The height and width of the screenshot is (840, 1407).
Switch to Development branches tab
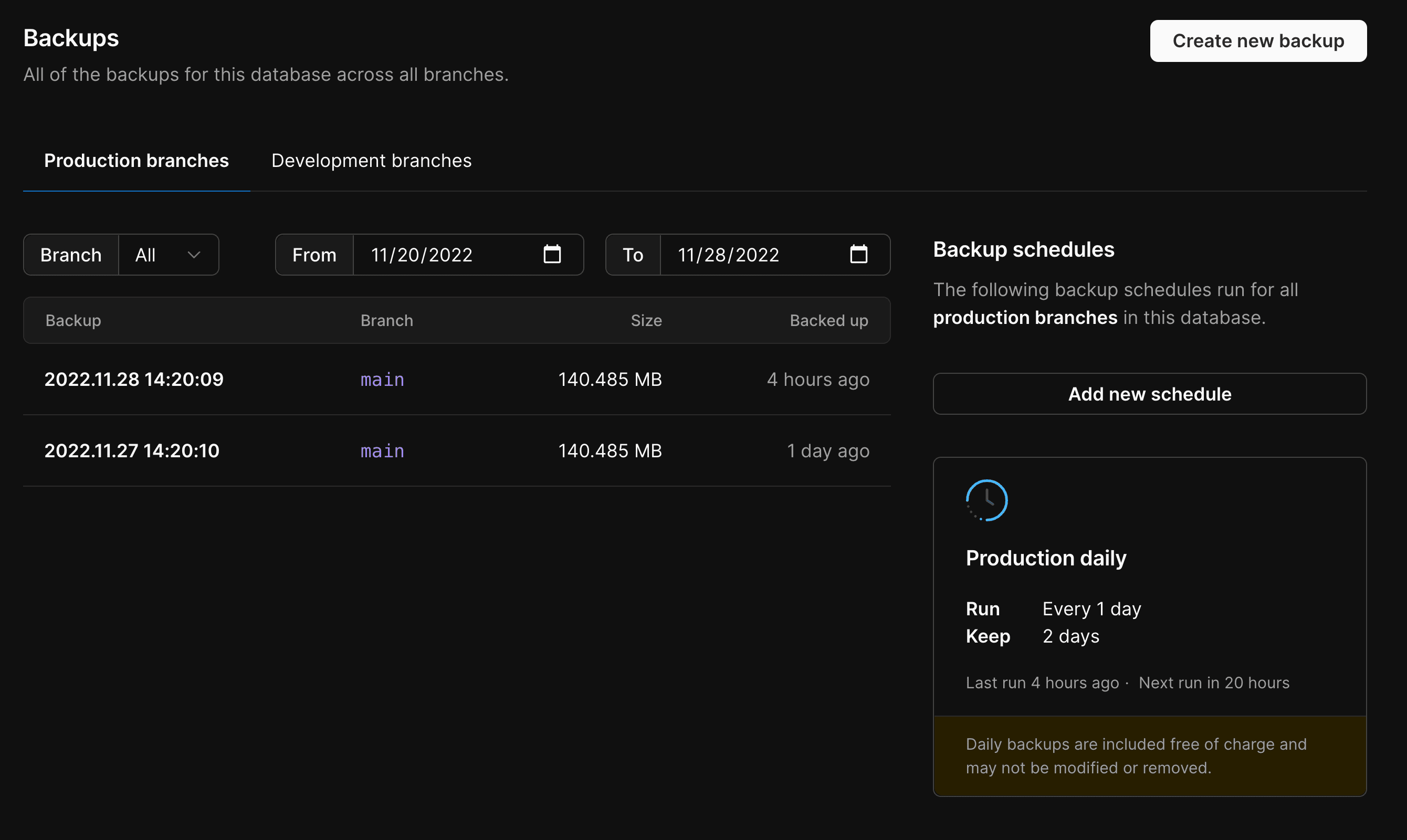tap(371, 159)
